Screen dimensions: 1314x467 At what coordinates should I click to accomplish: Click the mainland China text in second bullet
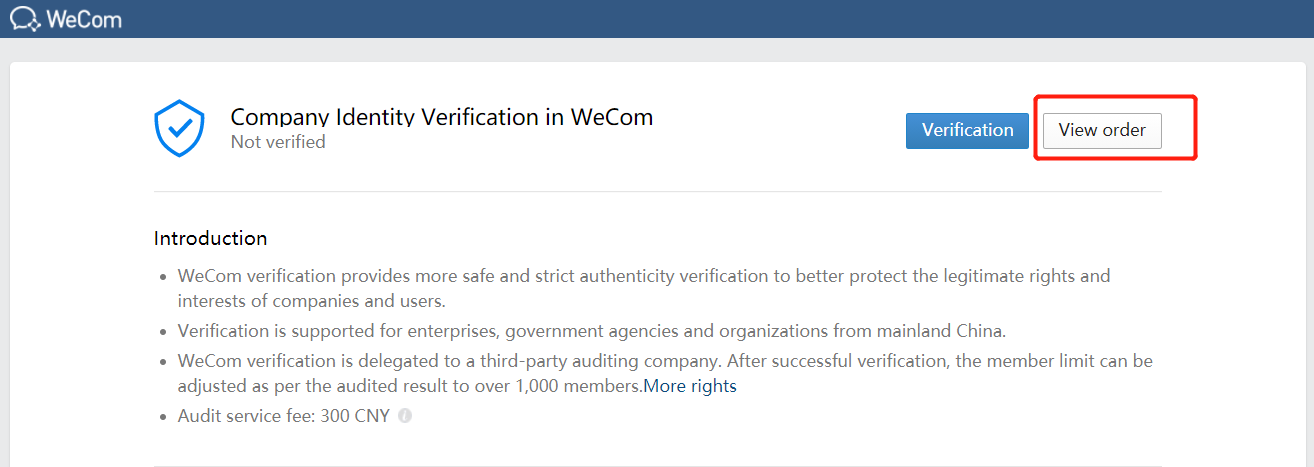pos(949,330)
